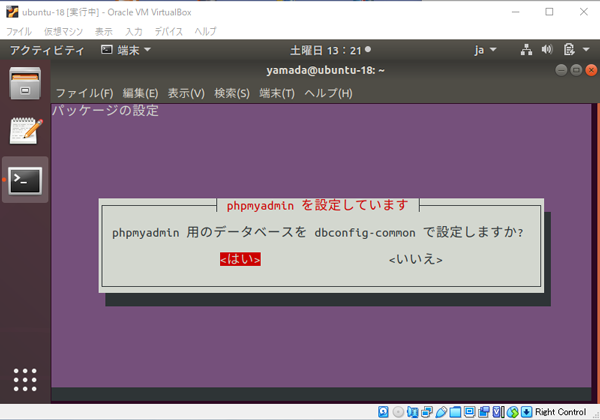
Task: Click the clipboard power icon in top bar
Action: pos(569,50)
